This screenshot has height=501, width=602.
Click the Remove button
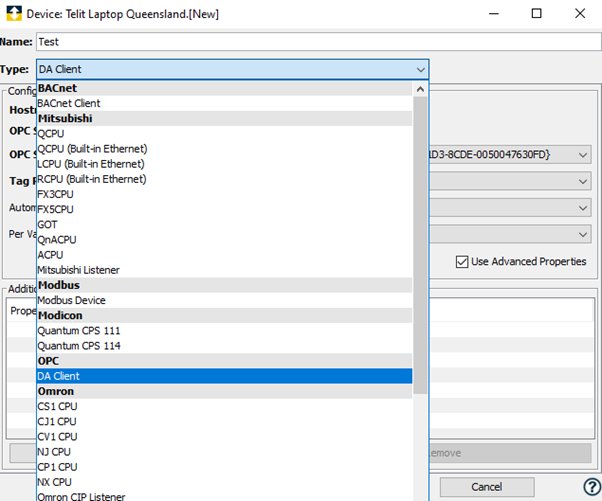[x=511, y=453]
